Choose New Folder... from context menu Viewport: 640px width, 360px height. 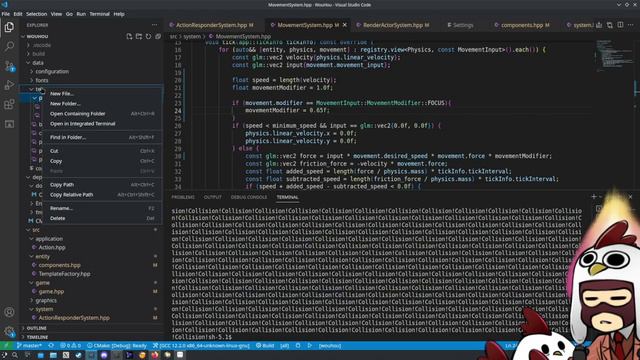[102, 104]
